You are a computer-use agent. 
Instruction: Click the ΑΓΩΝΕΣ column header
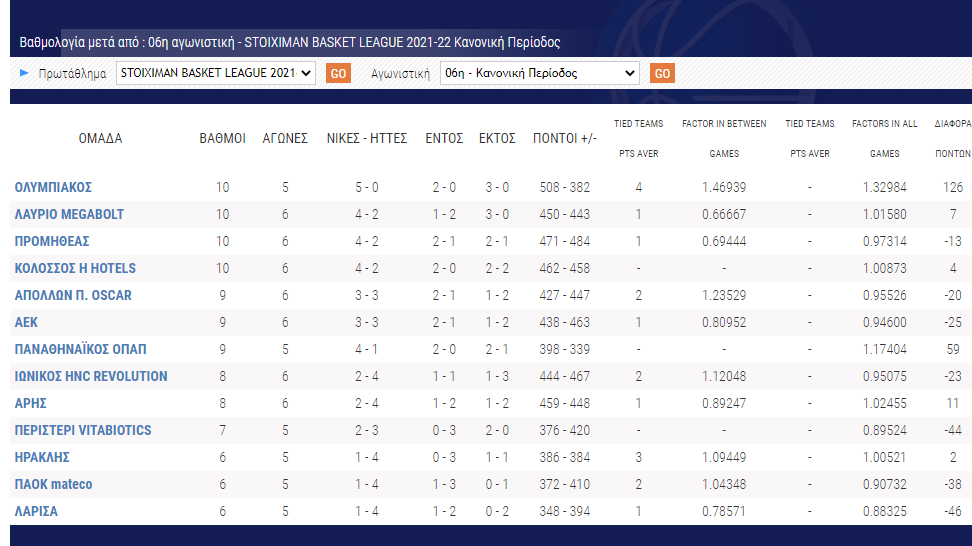click(x=285, y=138)
